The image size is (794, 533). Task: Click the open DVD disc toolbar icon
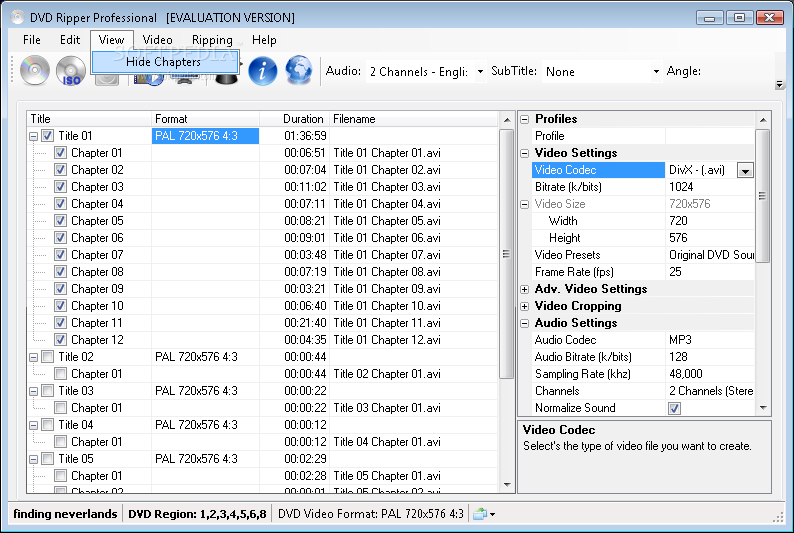(35, 71)
